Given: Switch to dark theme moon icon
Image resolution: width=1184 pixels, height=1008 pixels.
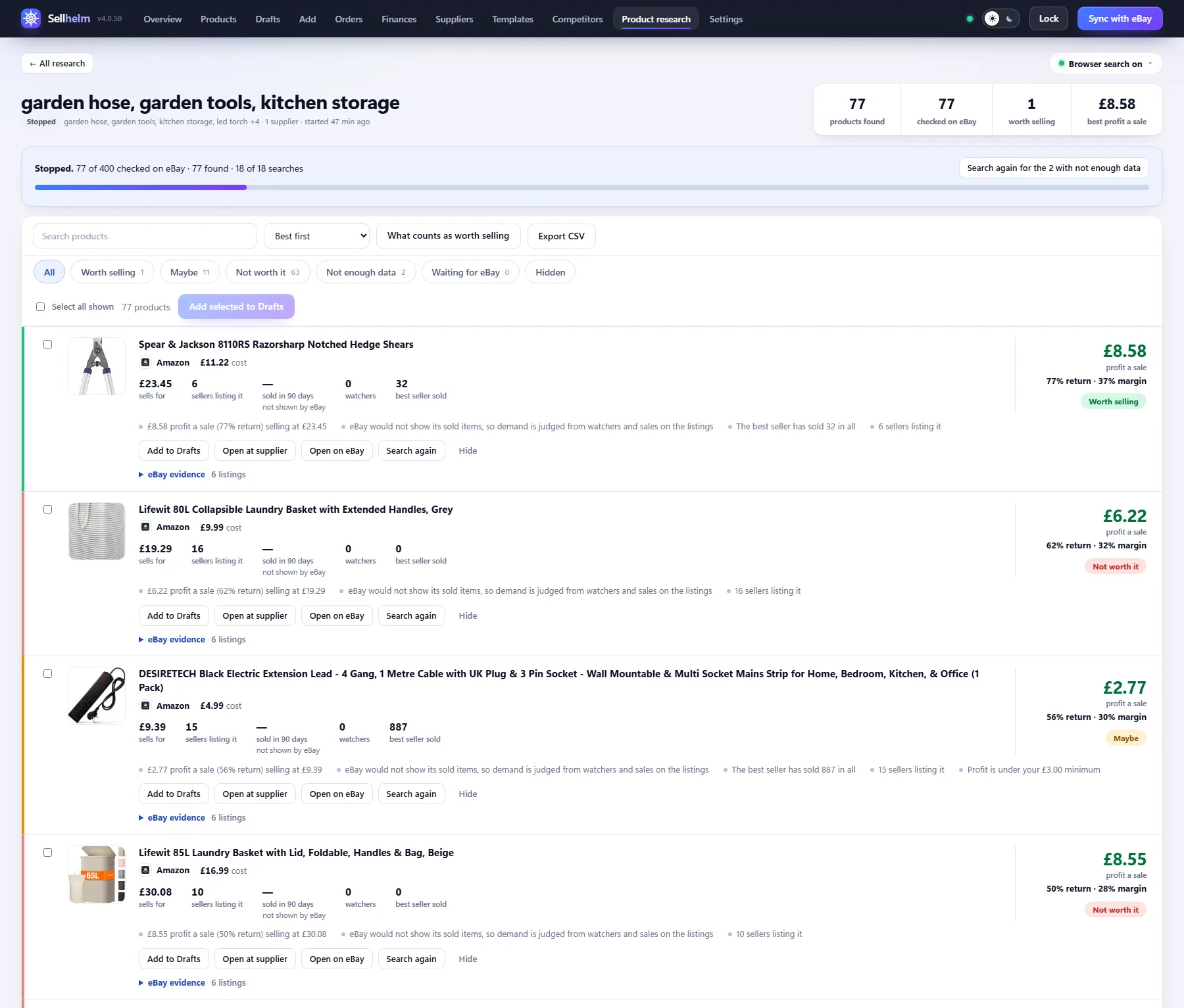Looking at the screenshot, I should coord(1010,18).
